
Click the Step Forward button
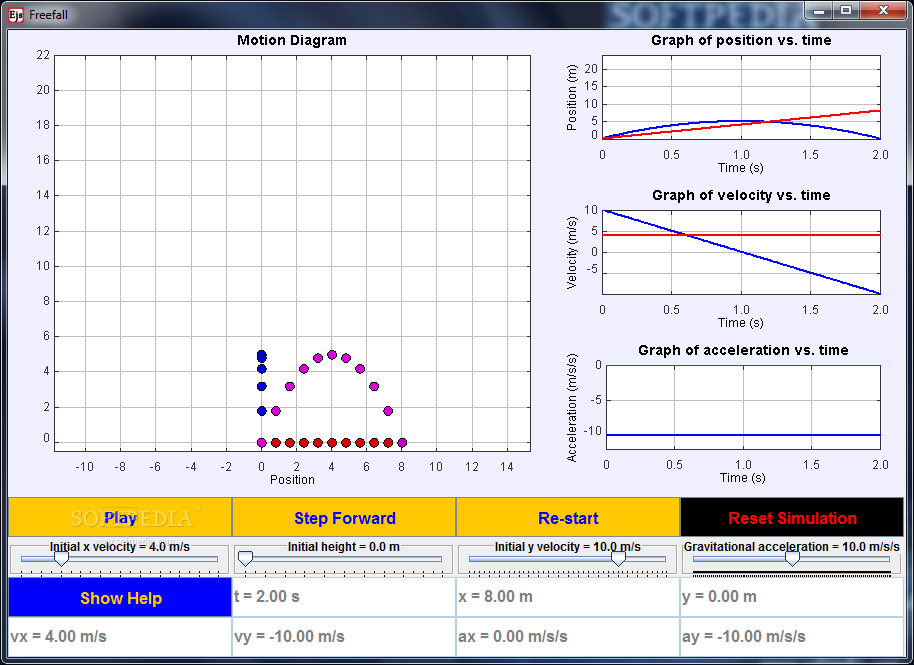tap(344, 518)
